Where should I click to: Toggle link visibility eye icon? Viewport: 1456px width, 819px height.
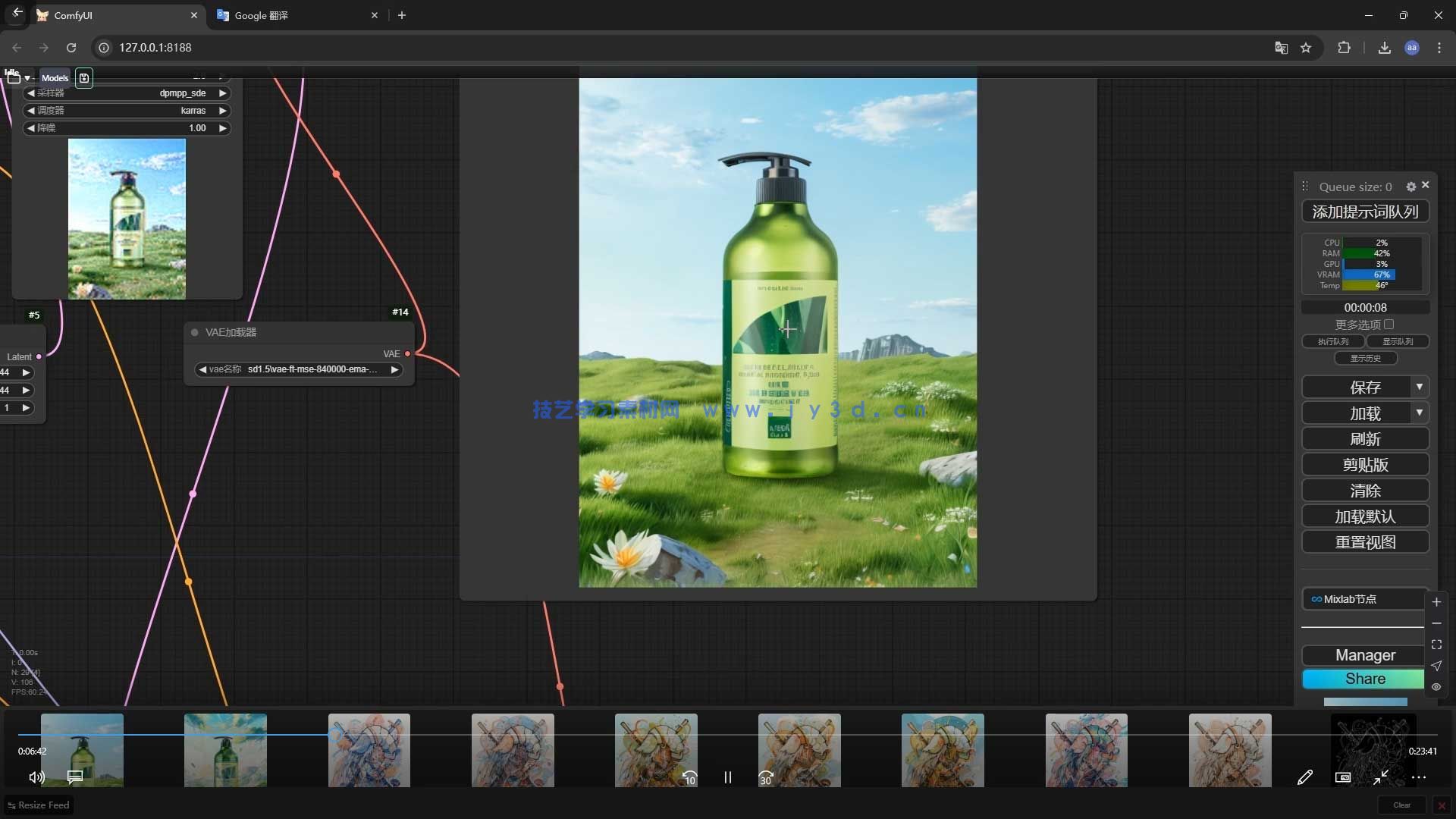[x=1436, y=687]
